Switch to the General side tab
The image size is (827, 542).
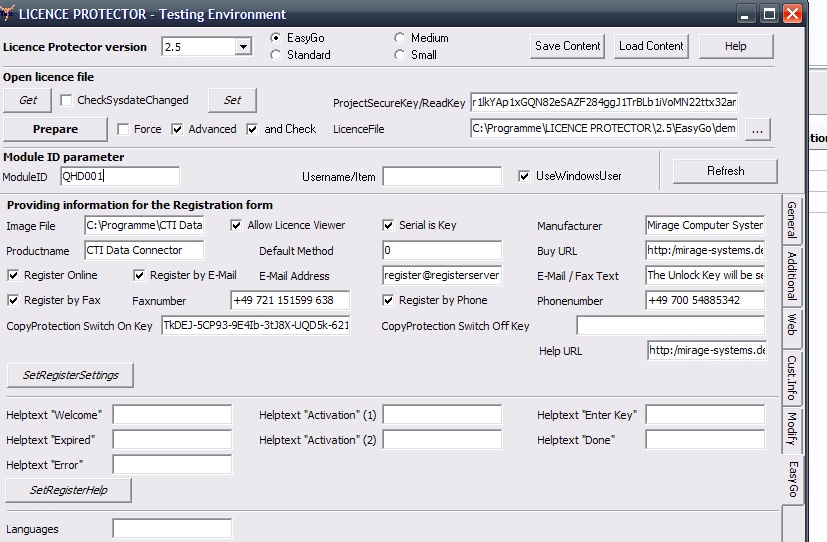tap(792, 221)
